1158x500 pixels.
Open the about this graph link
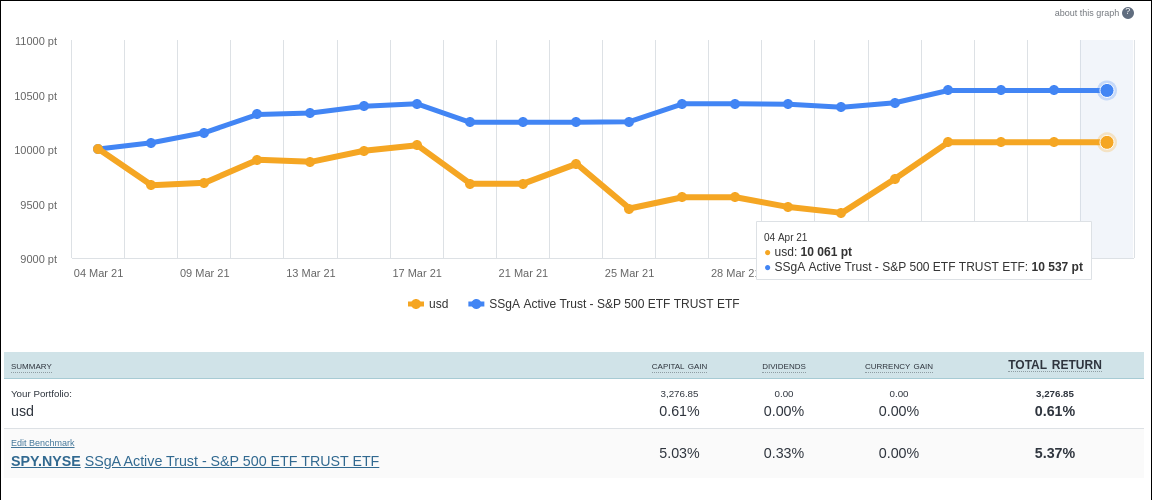click(x=1087, y=13)
